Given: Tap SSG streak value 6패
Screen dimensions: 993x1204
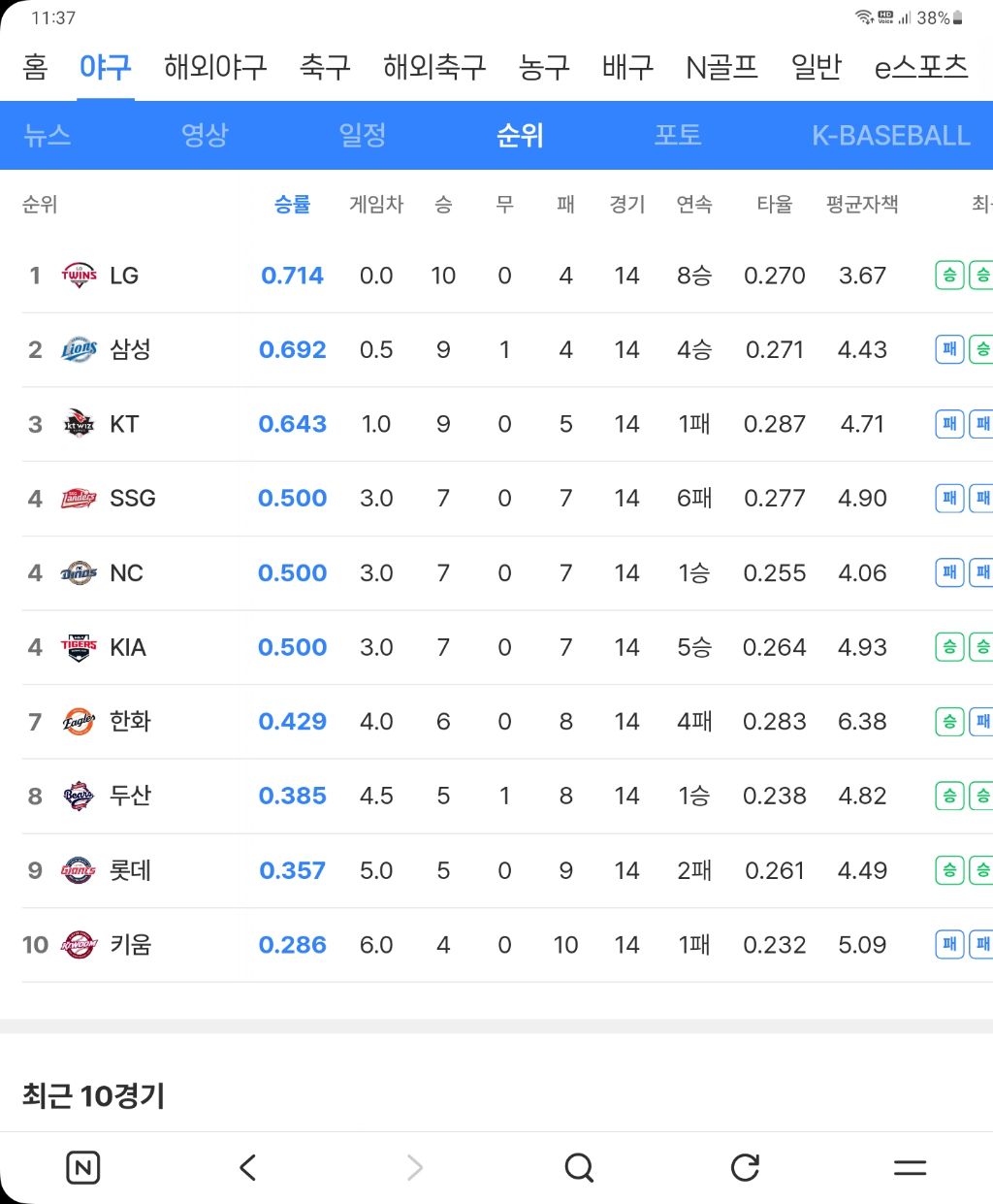Looking at the screenshot, I should 694,499.
